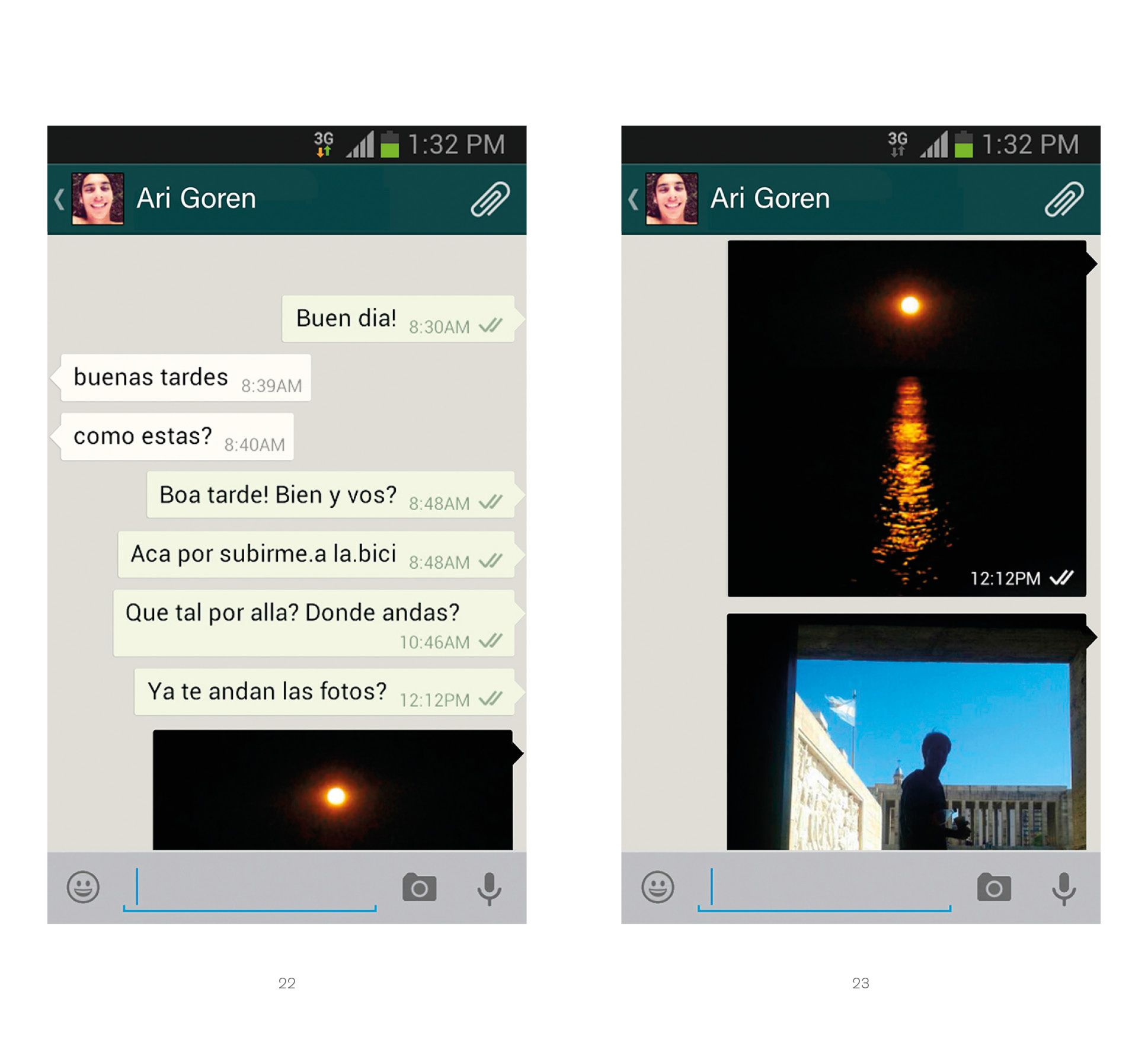Open silhouette and flag photo in right phone
This screenshot has width=1148, height=1050.
point(907,732)
